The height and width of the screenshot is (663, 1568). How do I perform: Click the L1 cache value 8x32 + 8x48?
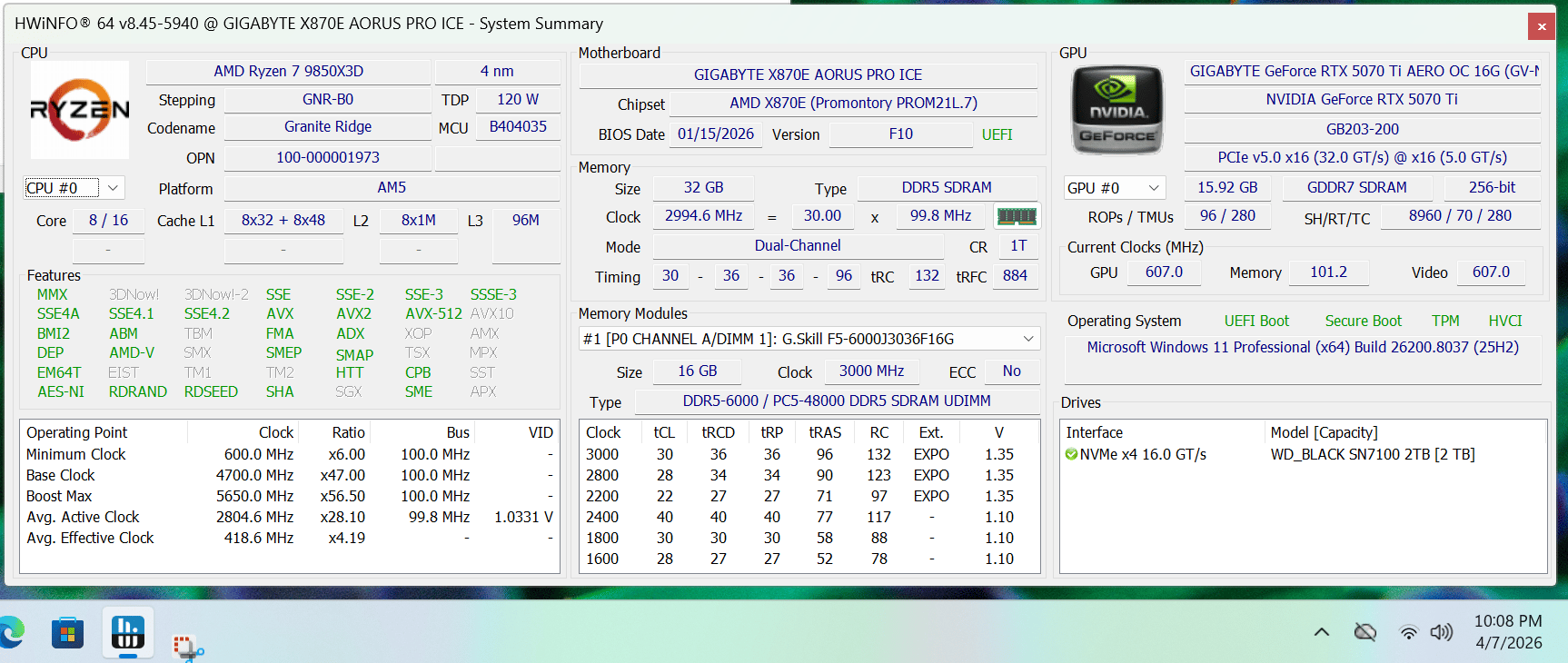click(x=283, y=220)
